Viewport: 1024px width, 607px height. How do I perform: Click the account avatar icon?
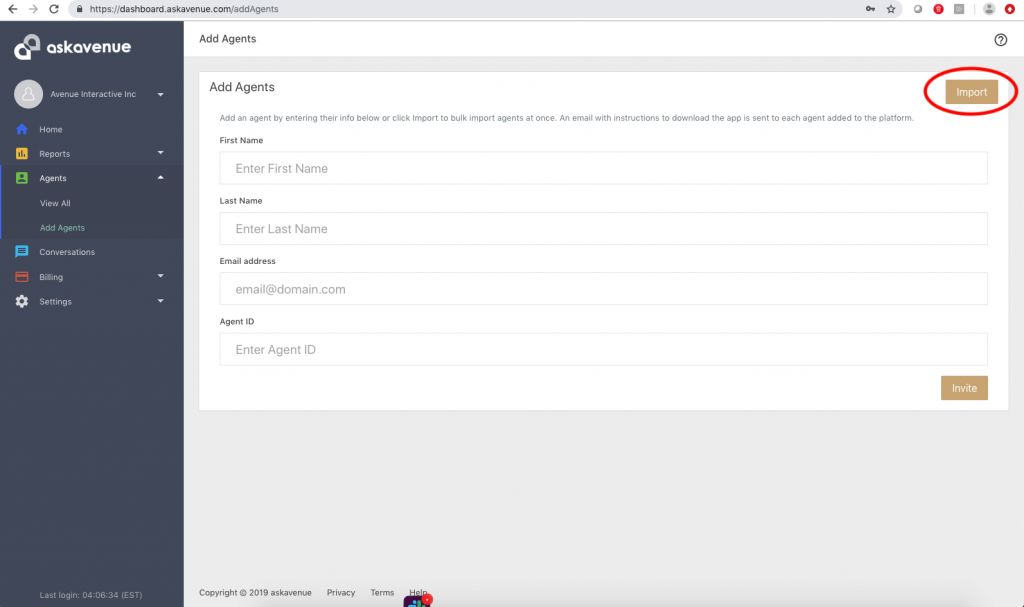[x=28, y=94]
